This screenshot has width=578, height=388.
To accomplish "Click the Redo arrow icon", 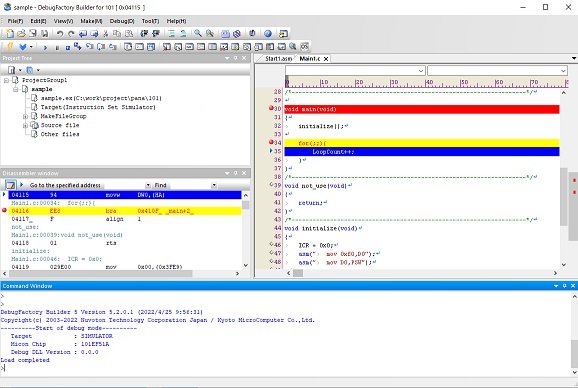I will coord(71,34).
